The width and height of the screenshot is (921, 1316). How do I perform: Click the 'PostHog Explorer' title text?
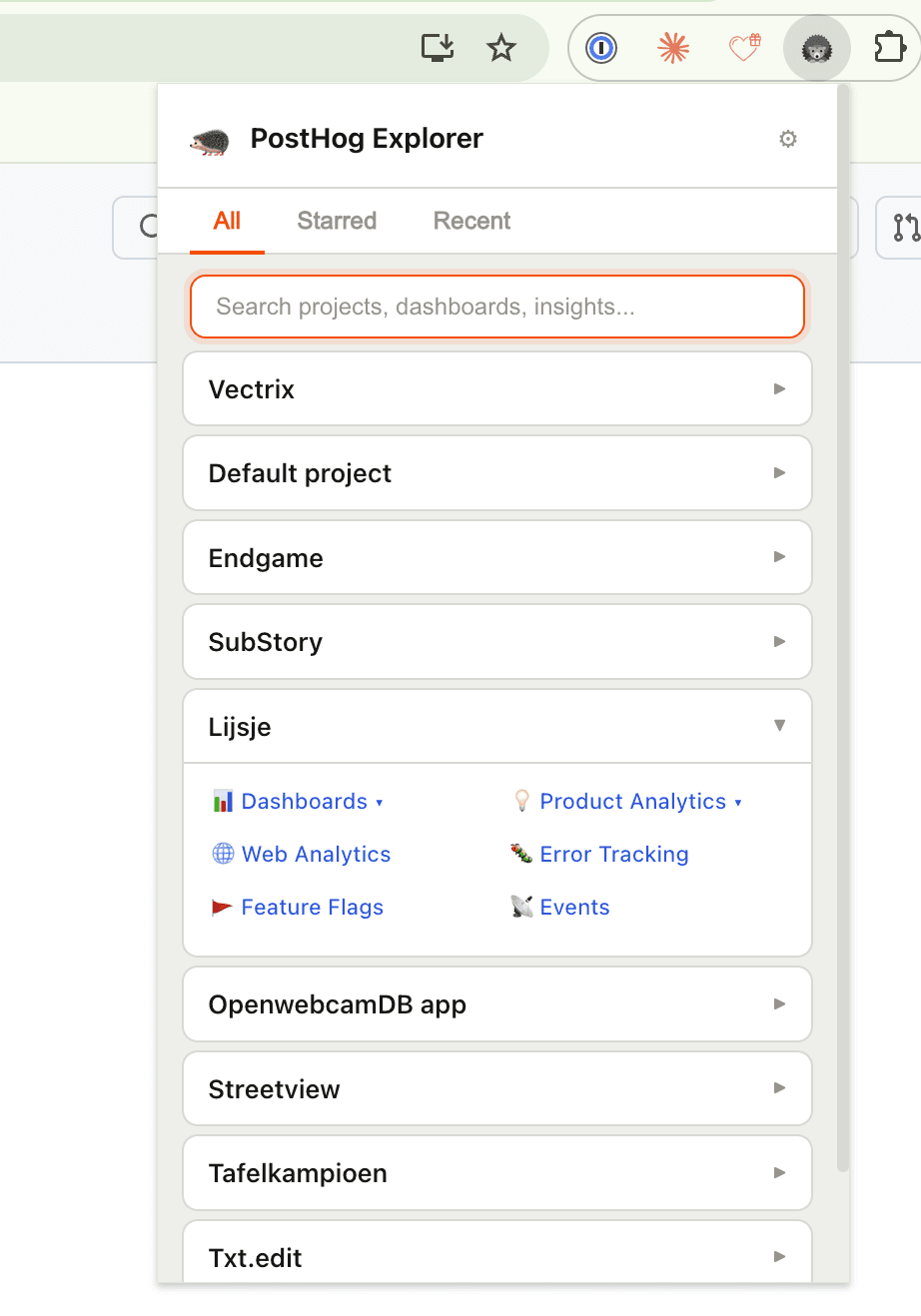click(367, 139)
